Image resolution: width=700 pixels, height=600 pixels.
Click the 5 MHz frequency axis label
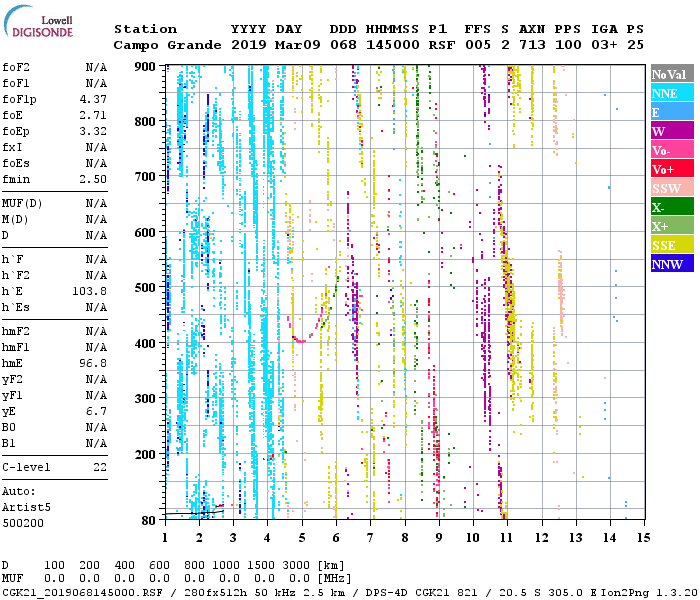302,538
